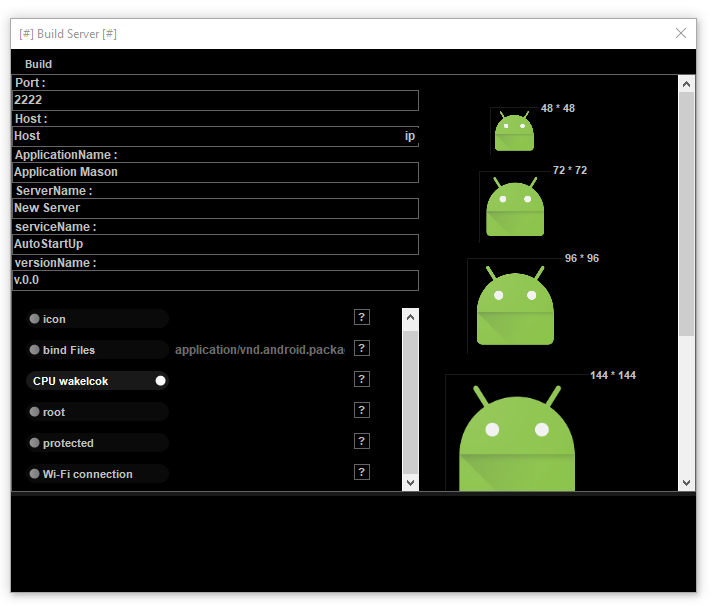Click the main panel scroll down arrow
Screen dimensions: 715x609
pyautogui.click(x=686, y=482)
